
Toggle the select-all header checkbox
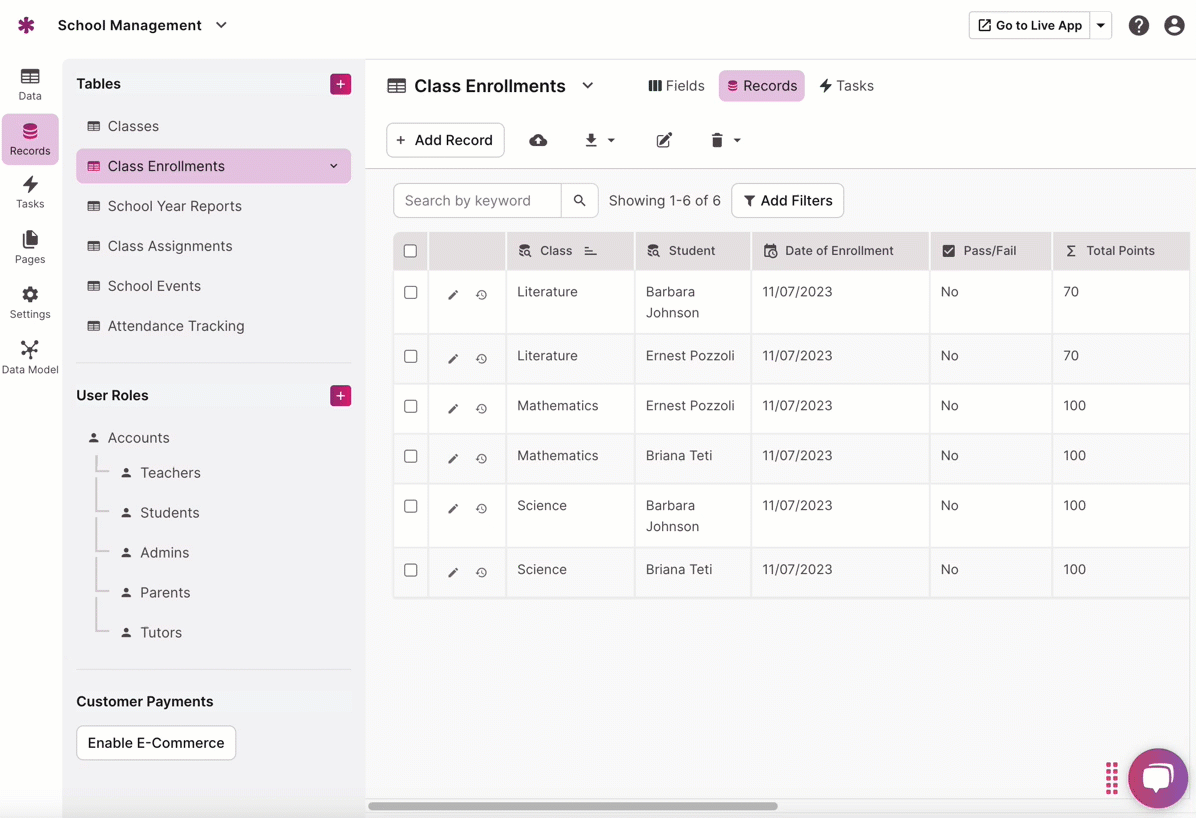coord(410,251)
